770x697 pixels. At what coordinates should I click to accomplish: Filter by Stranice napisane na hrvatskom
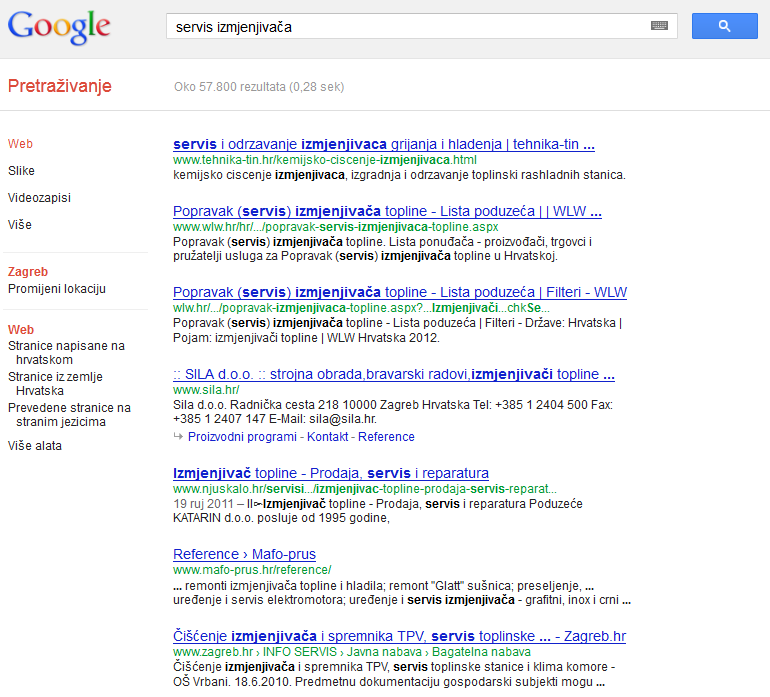click(x=66, y=353)
